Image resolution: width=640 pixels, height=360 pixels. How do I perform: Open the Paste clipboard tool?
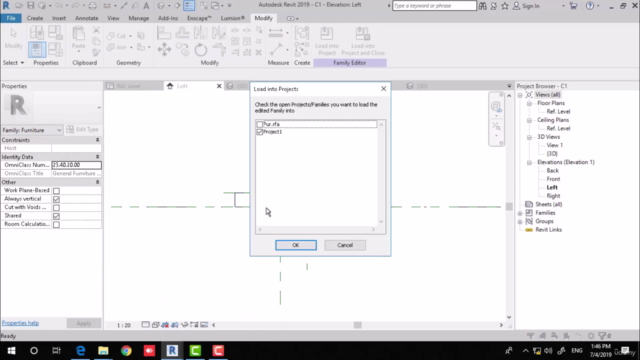coord(78,38)
